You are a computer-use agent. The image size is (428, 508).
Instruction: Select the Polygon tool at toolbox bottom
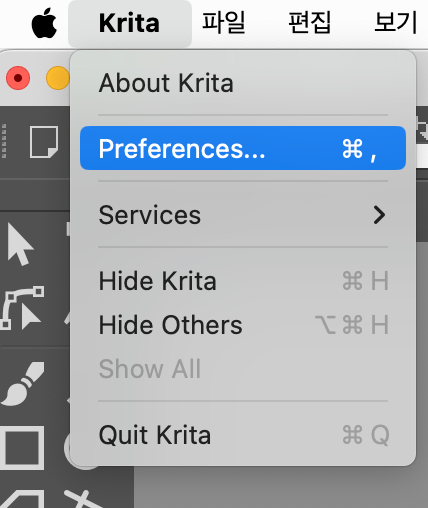point(22,499)
